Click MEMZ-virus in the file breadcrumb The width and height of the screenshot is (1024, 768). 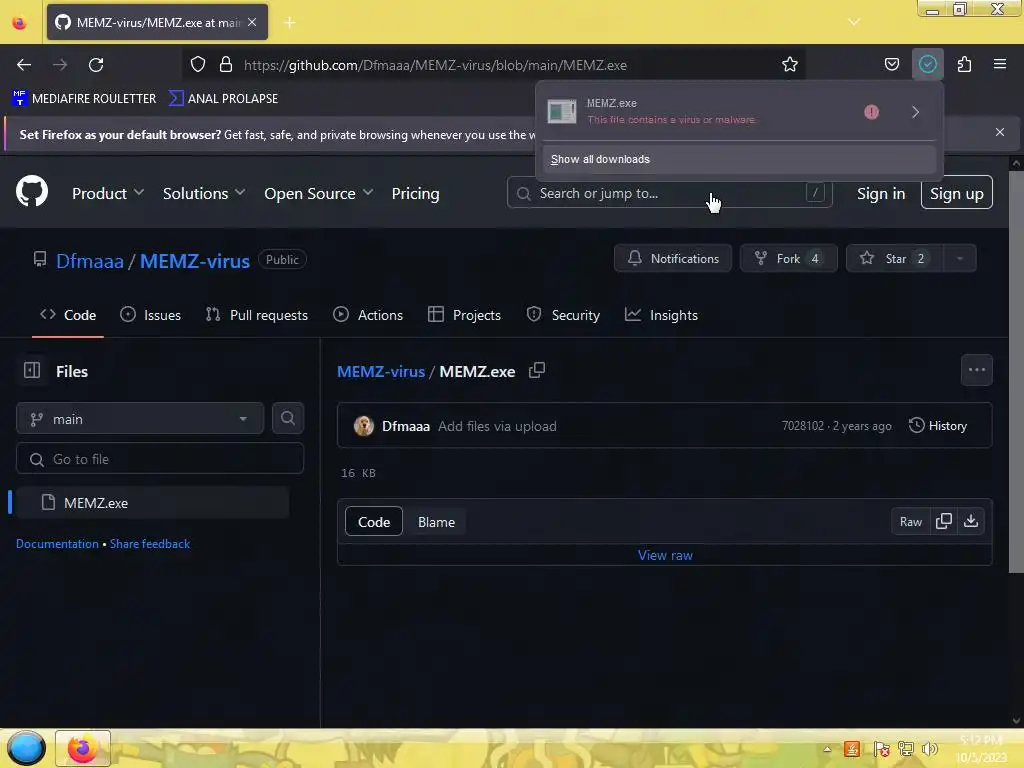coord(381,372)
